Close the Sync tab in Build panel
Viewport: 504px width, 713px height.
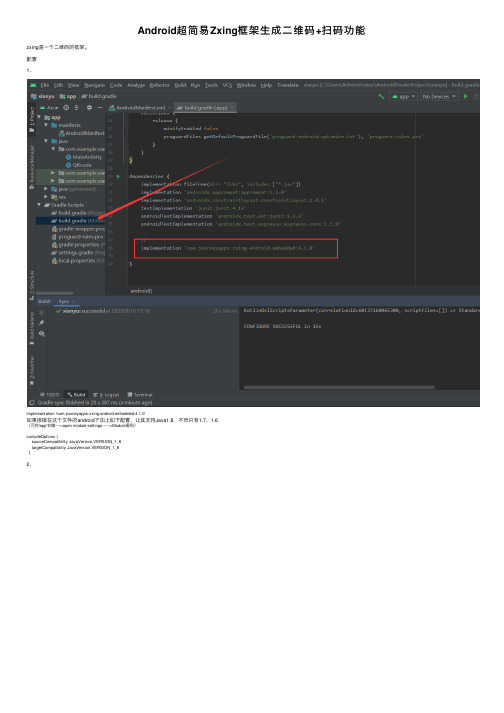[73, 301]
